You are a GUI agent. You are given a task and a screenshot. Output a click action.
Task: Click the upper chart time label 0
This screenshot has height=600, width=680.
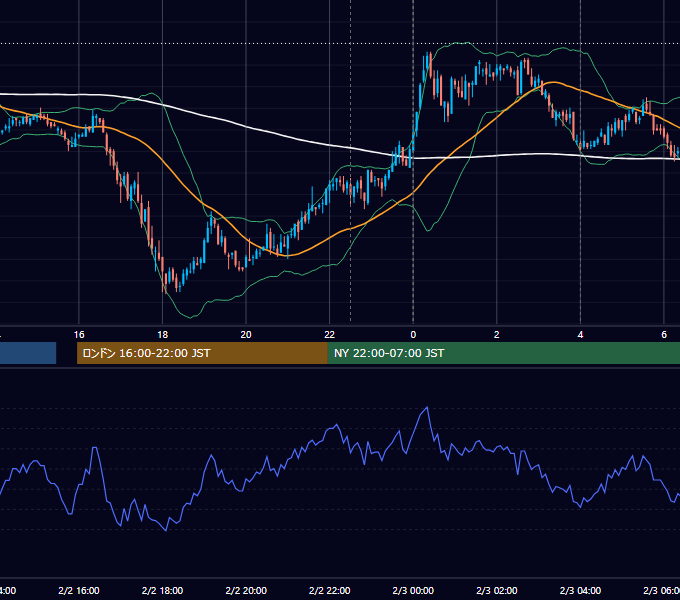point(413,335)
